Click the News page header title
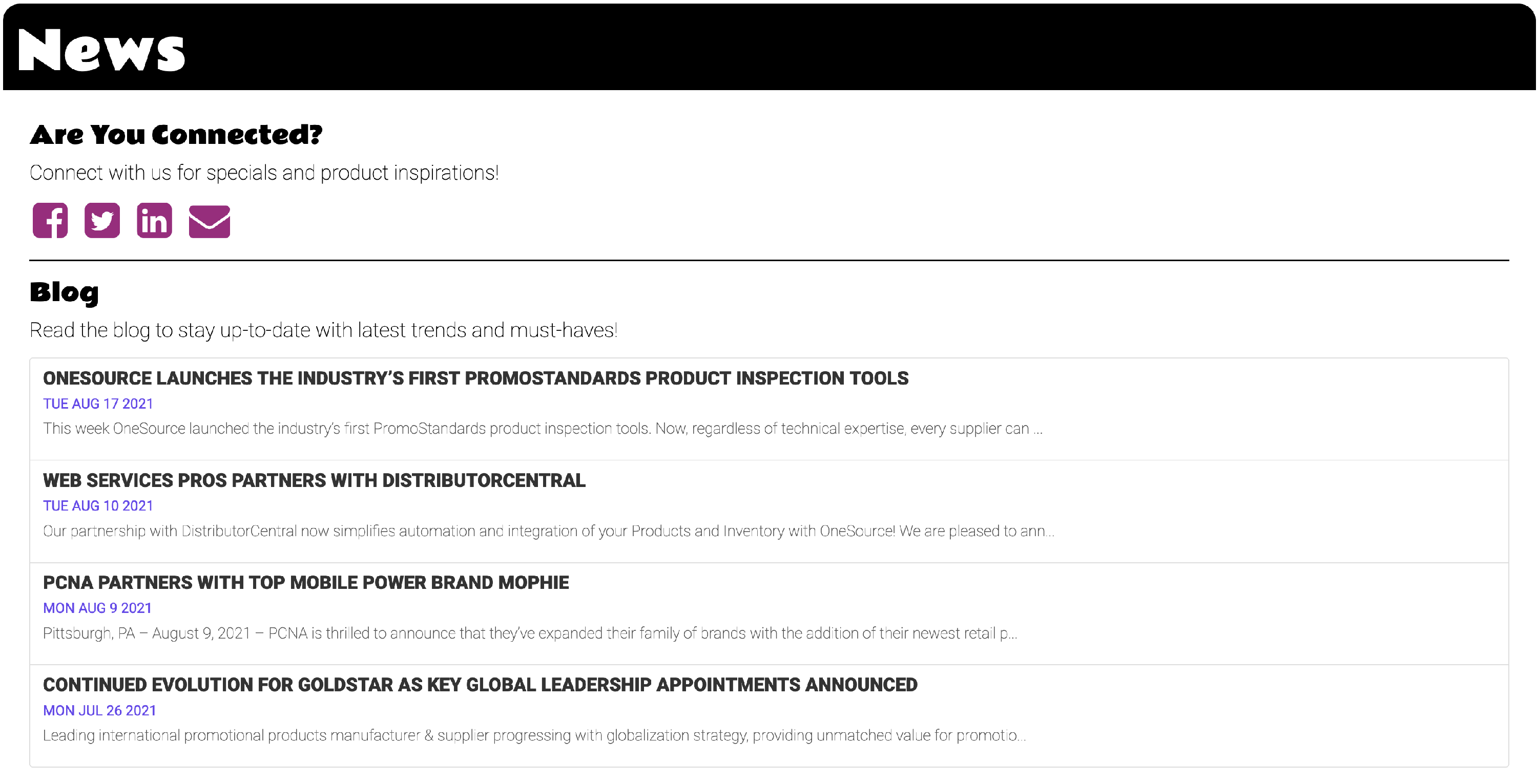The width and height of the screenshot is (1537, 784). 101,50
